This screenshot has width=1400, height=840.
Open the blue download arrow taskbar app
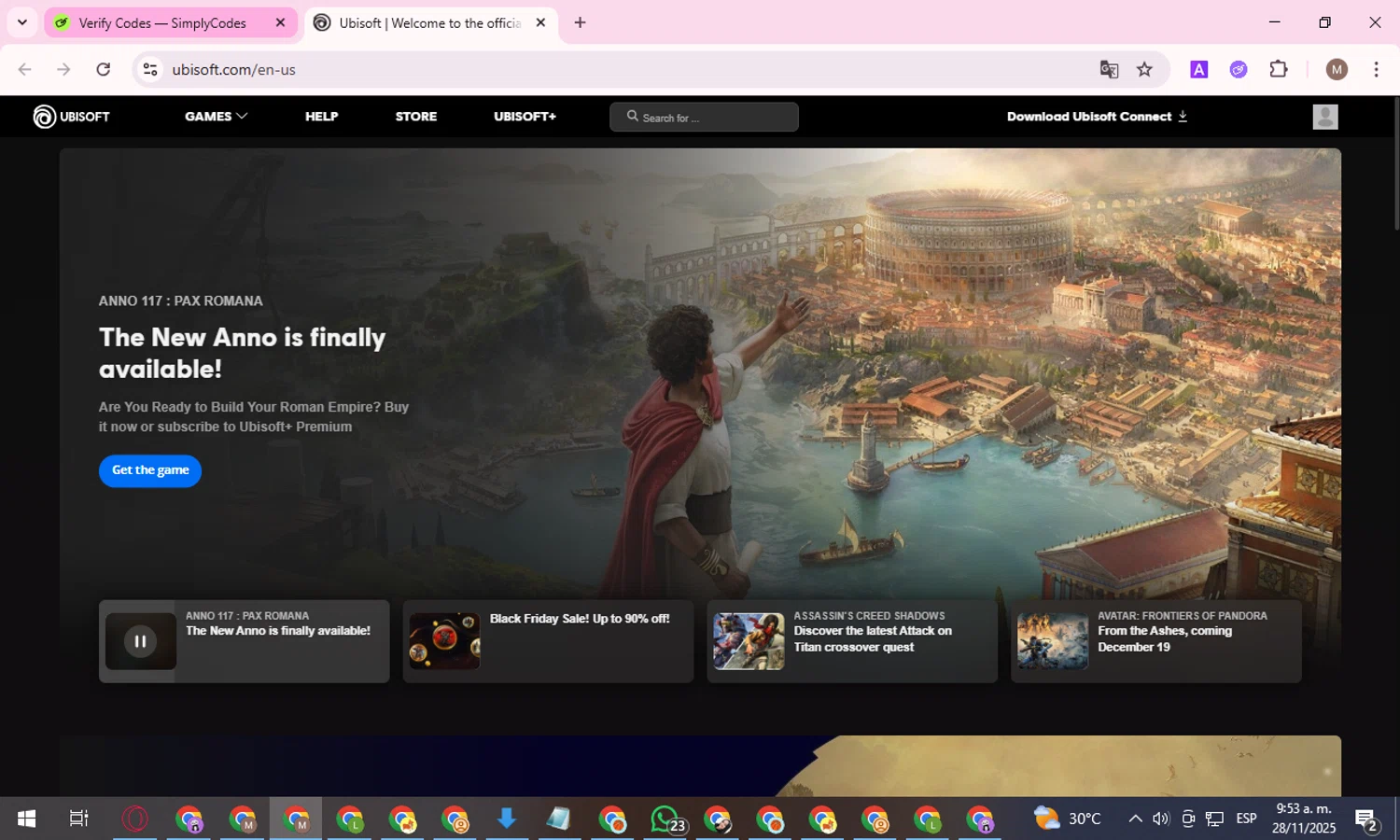click(507, 819)
